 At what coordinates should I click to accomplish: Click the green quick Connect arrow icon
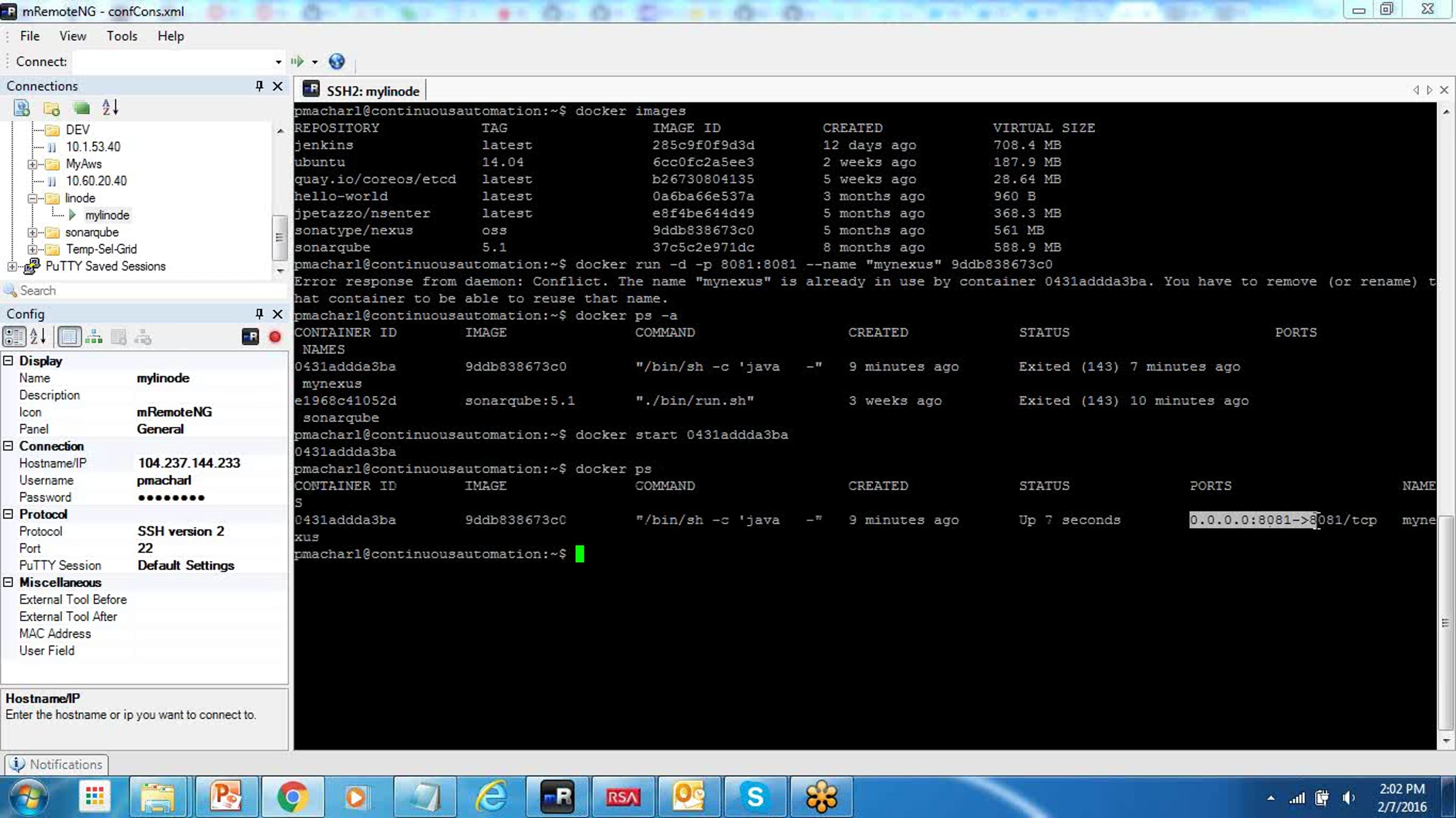[x=297, y=61]
